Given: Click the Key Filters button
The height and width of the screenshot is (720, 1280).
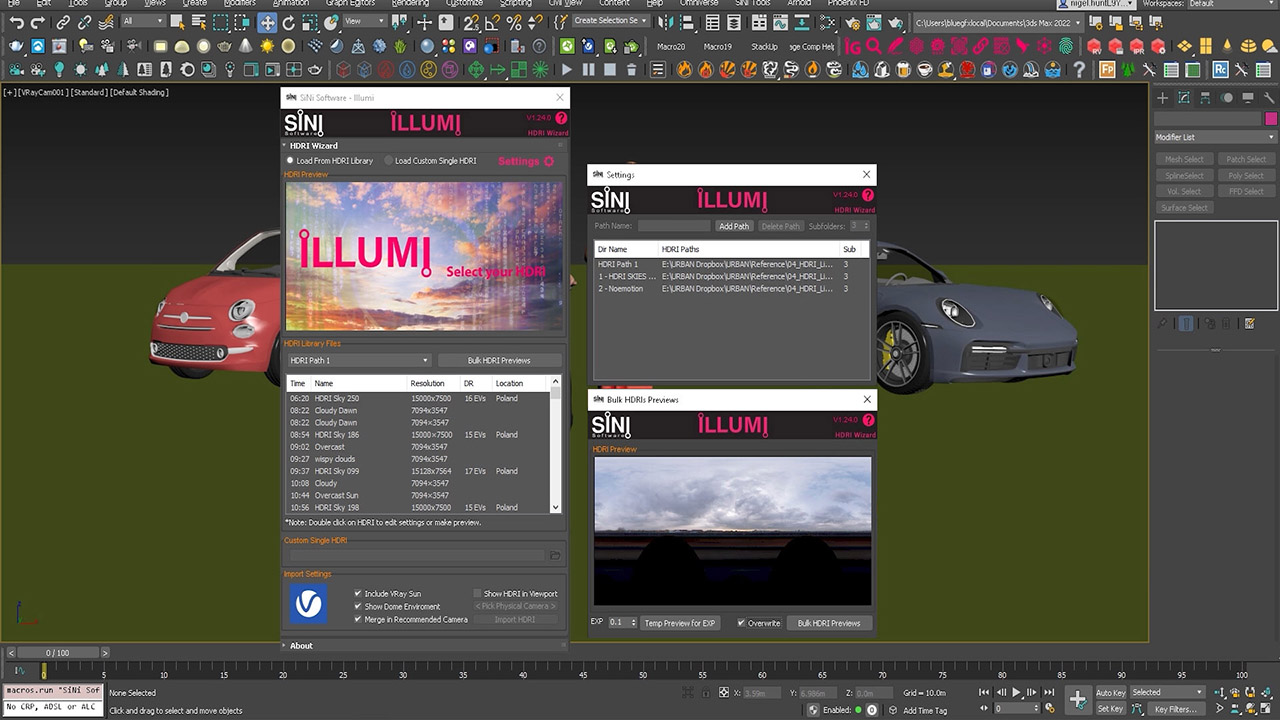Looking at the screenshot, I should (x=1175, y=709).
